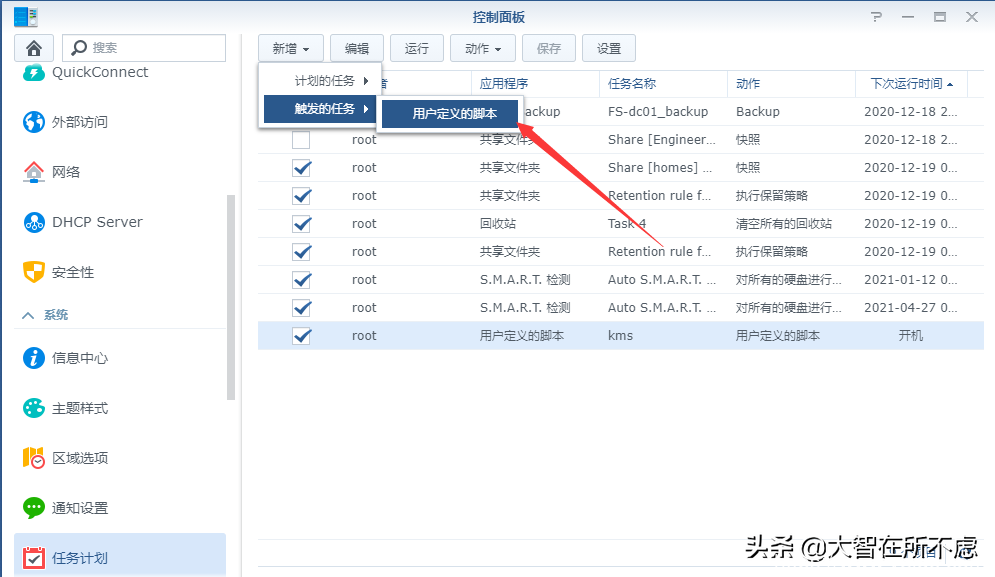Click the help question mark icon
995x577 pixels.
pos(876,17)
